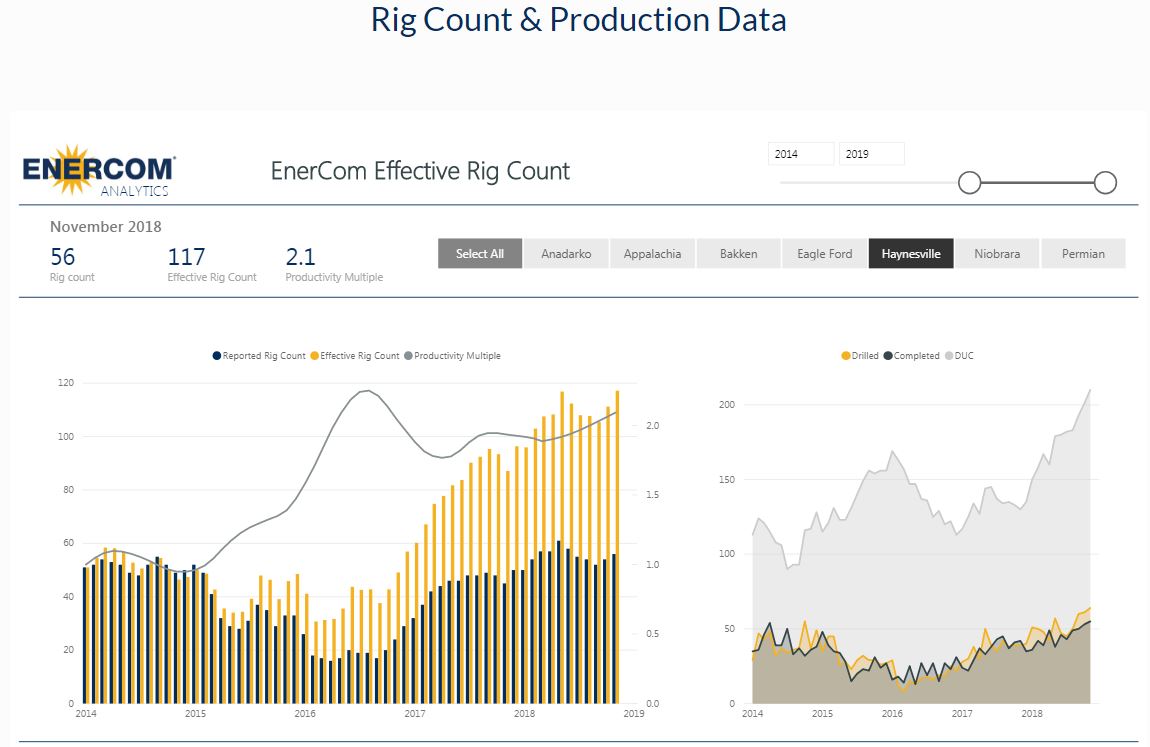
Task: Click the left handle of year slider
Action: tap(969, 183)
